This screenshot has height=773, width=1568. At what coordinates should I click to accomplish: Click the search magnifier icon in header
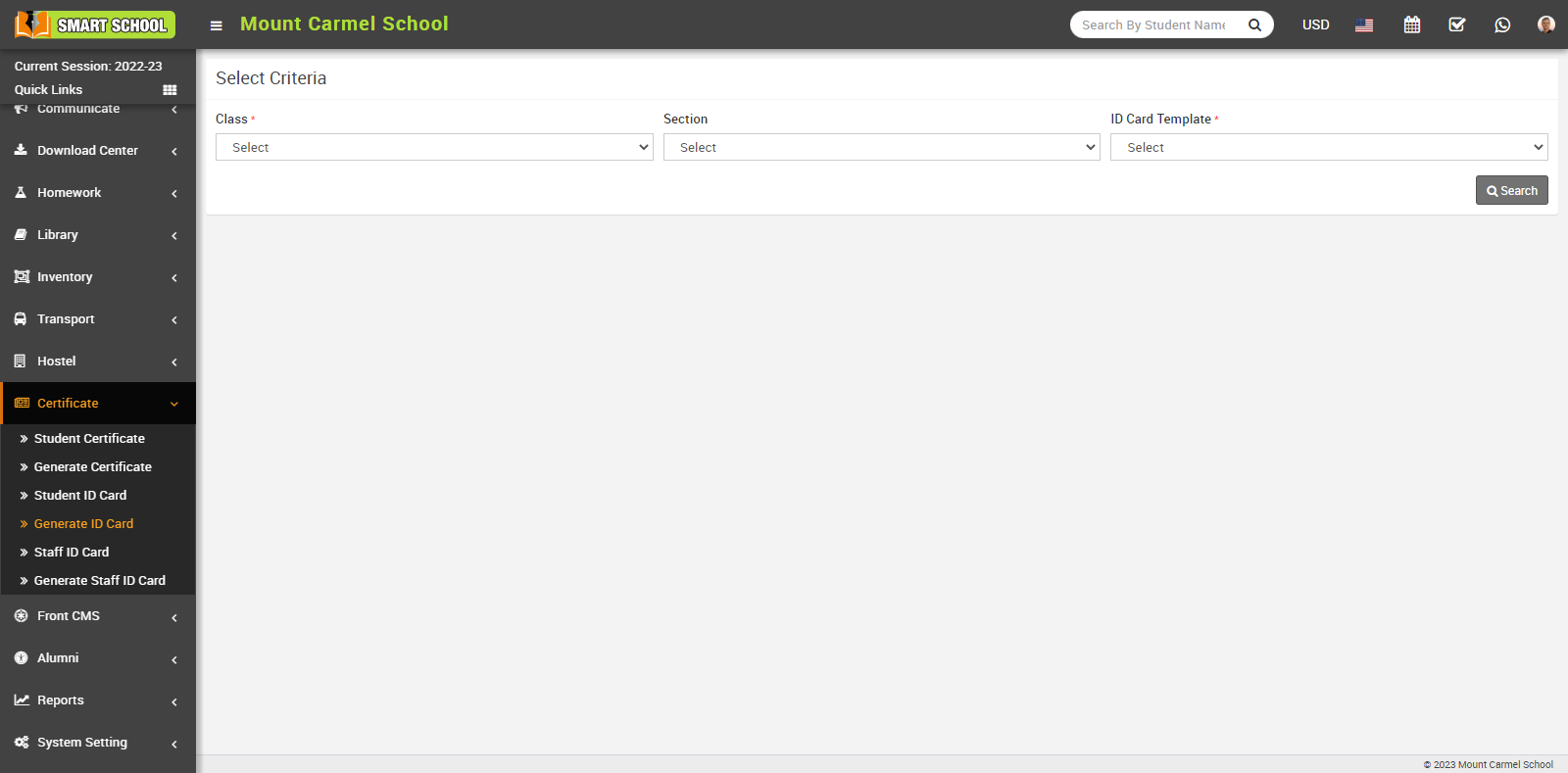click(x=1254, y=24)
